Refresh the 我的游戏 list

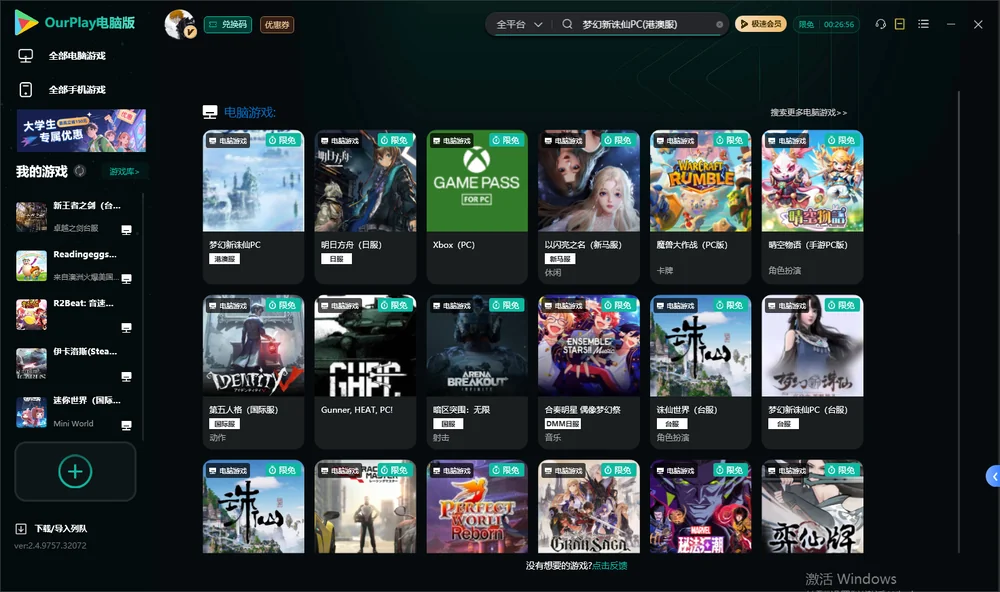click(80, 171)
